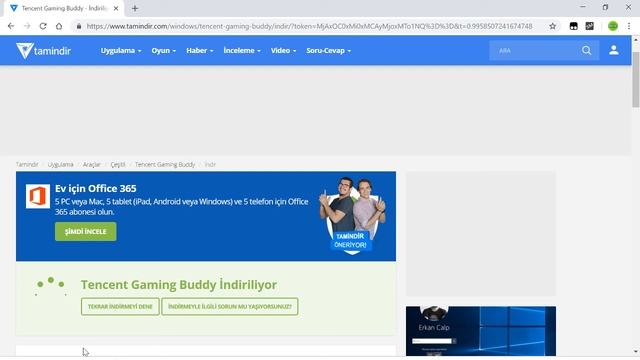Reload the page with the refresh icon
The height and width of the screenshot is (360, 640).
point(43,26)
